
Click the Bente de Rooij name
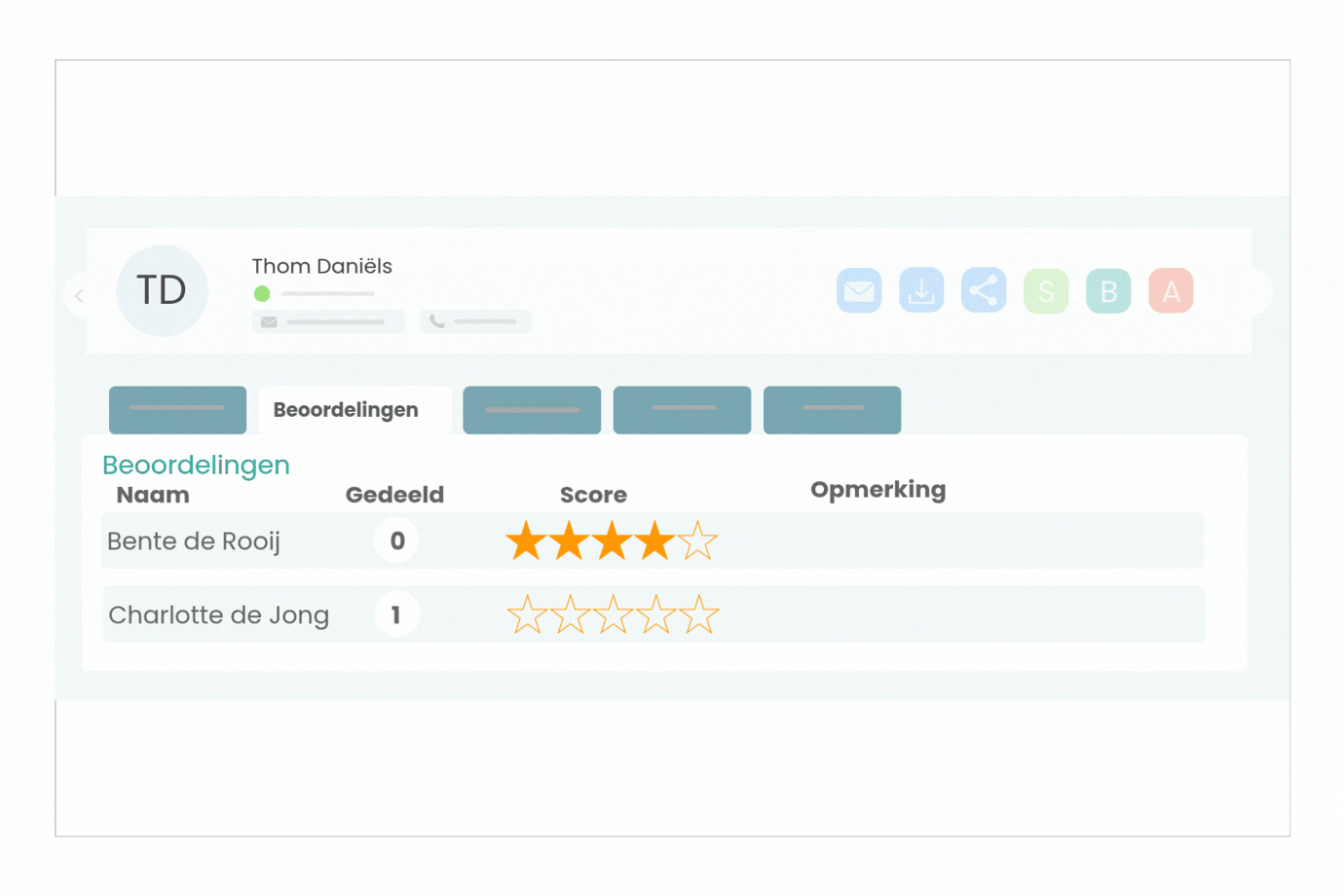point(194,541)
